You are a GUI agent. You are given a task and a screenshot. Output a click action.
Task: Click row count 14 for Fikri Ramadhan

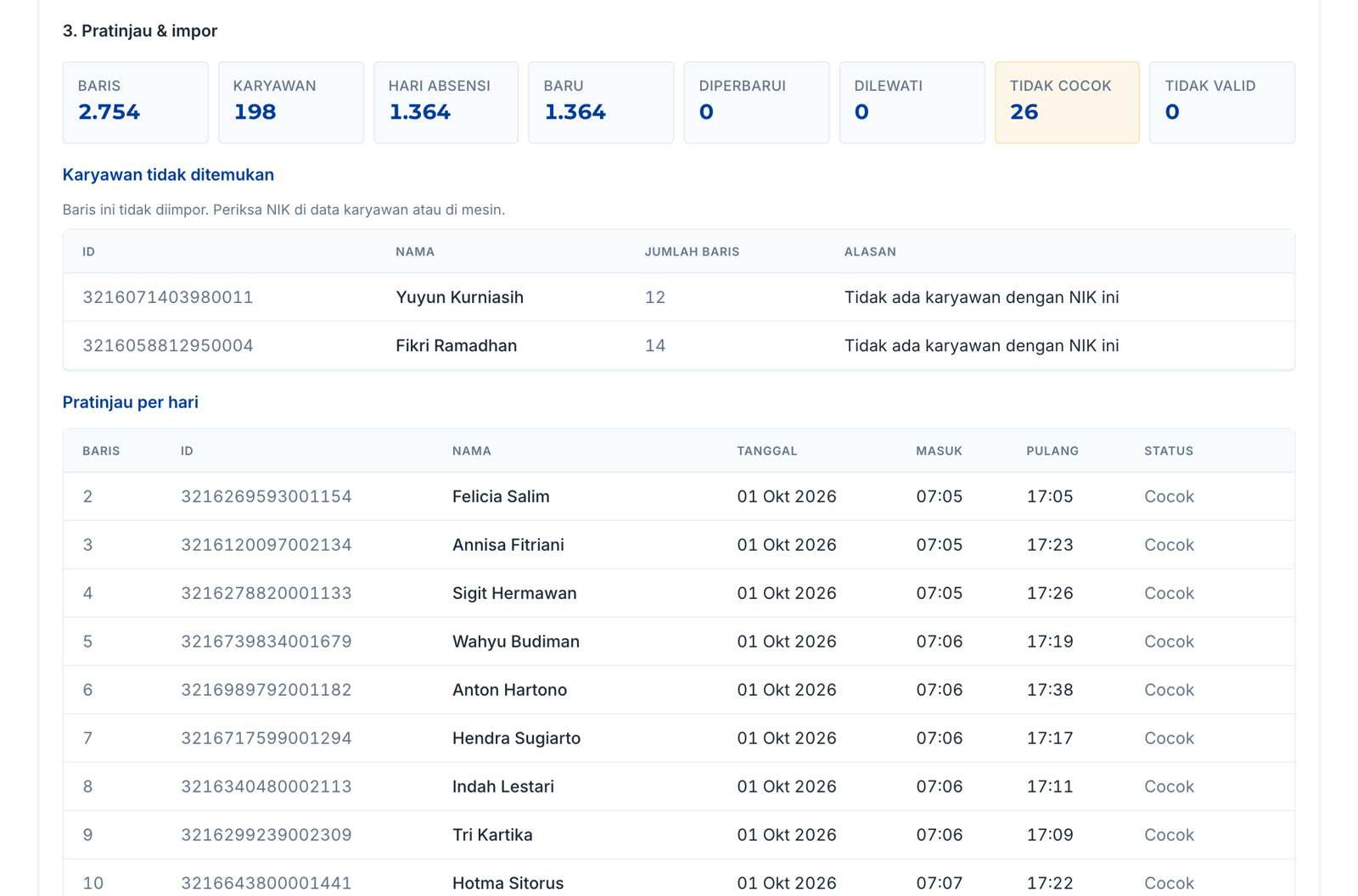pos(655,345)
